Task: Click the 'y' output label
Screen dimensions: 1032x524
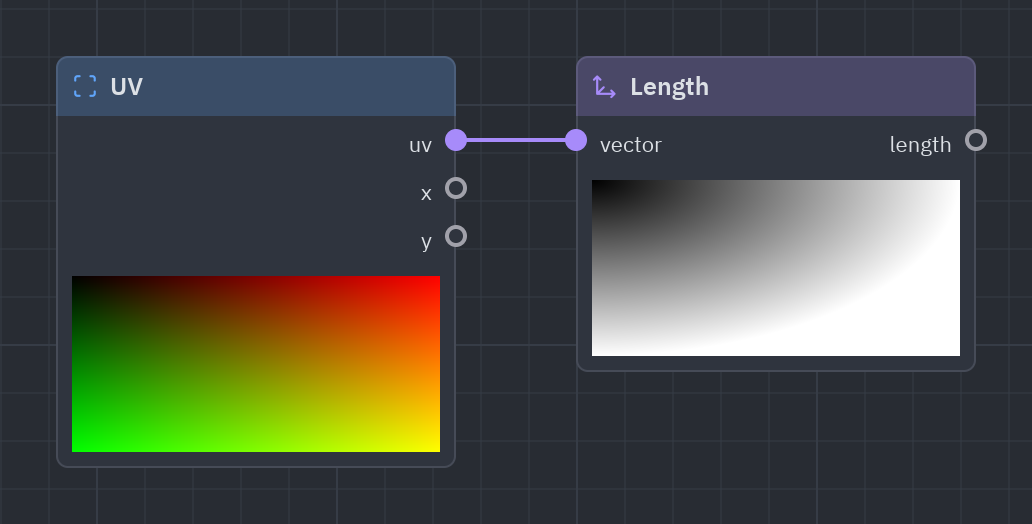Action: pyautogui.click(x=426, y=242)
